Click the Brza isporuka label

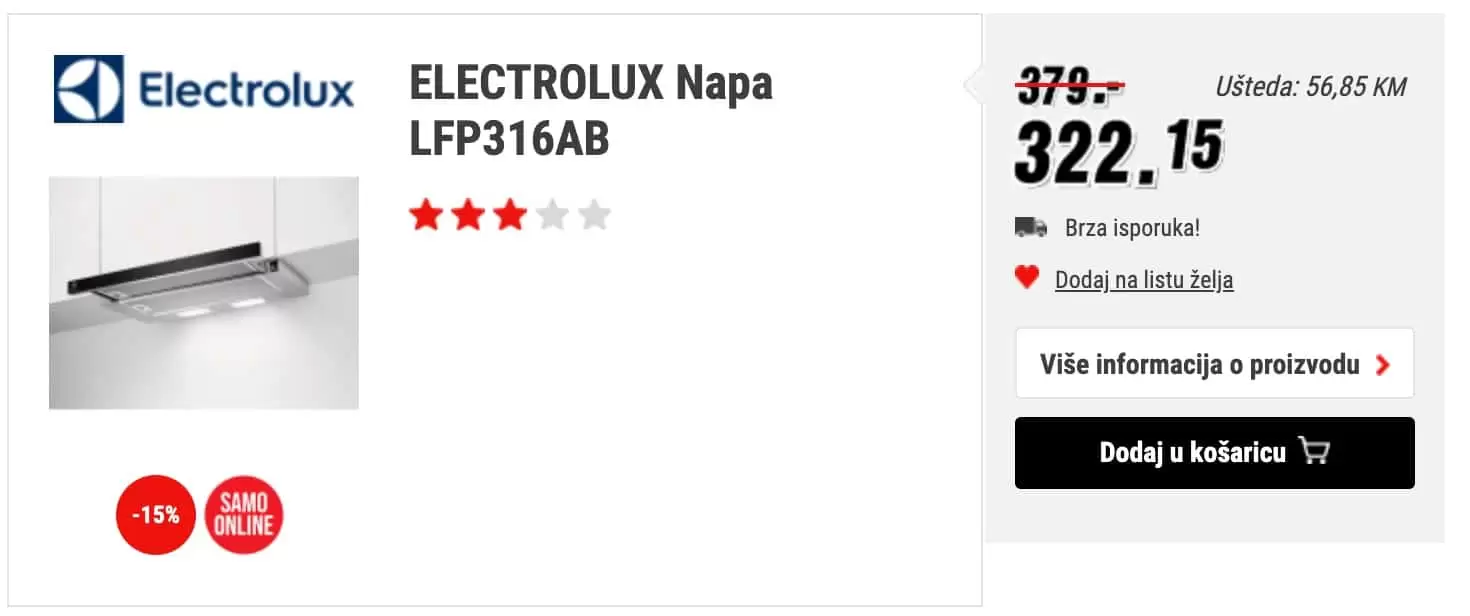[x=1130, y=228]
